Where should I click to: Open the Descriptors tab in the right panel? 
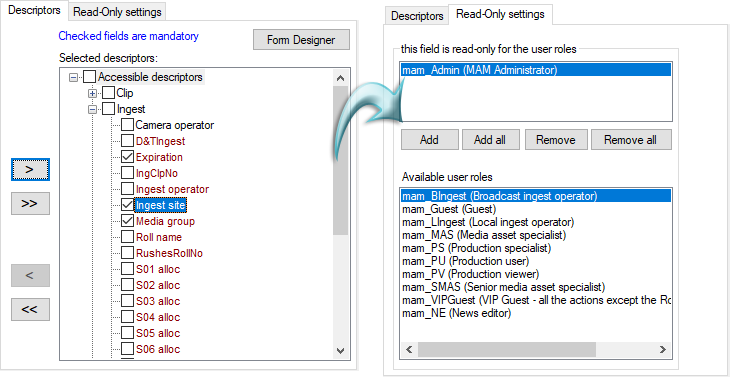tap(417, 16)
